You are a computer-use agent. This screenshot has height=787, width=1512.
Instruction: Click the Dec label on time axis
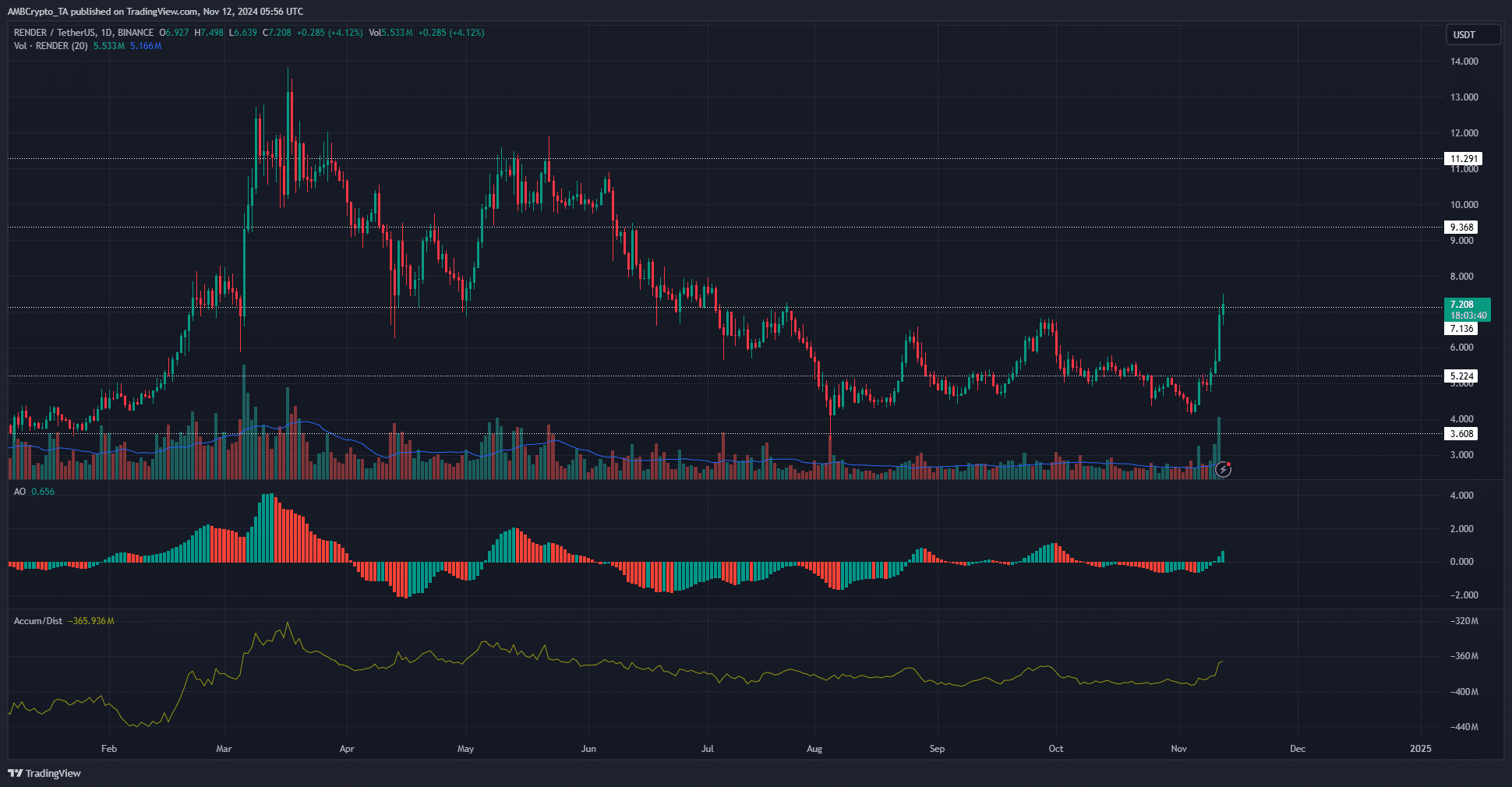[1298, 749]
